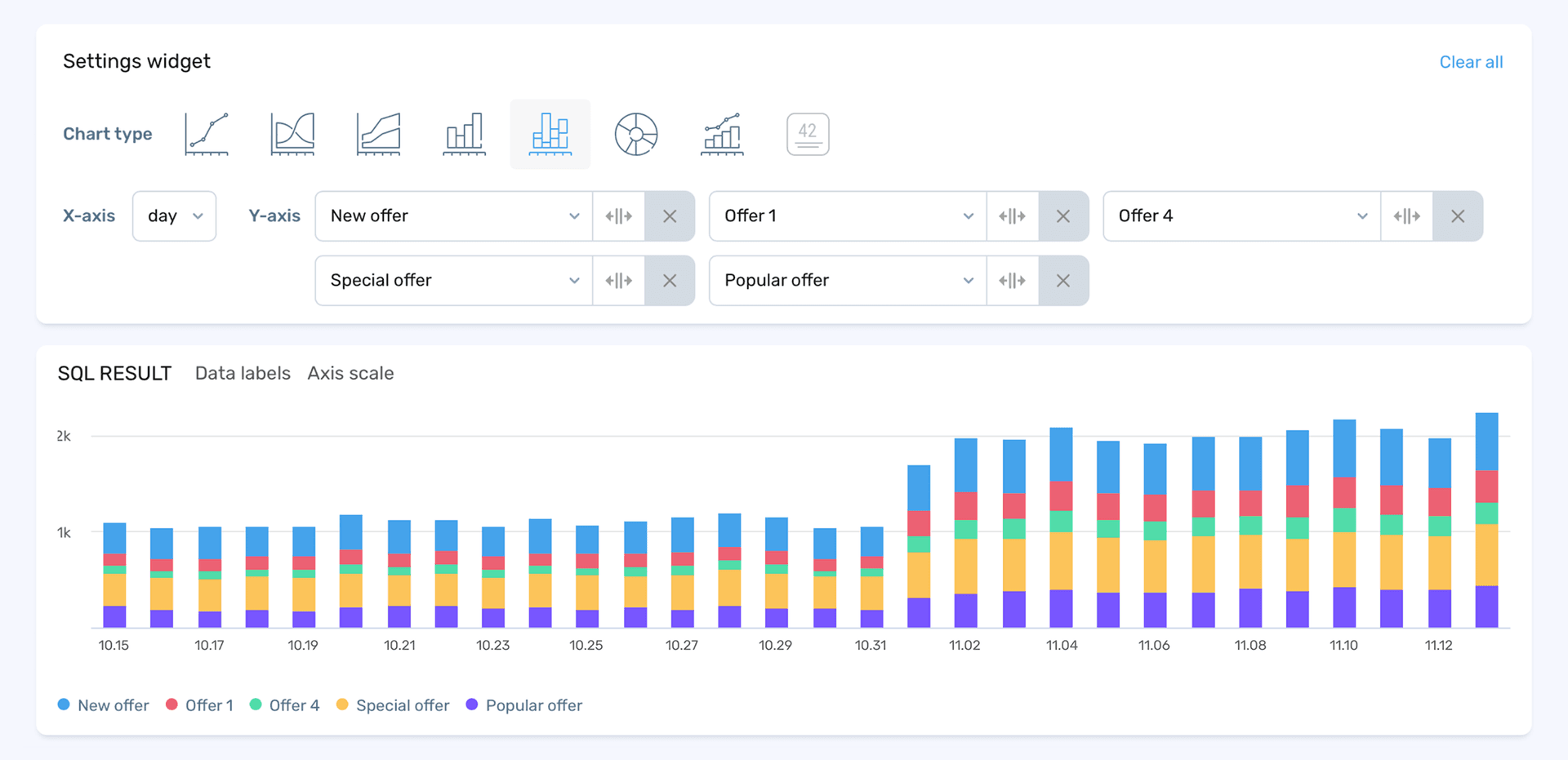Select the line chart type icon
The height and width of the screenshot is (760, 1568).
tap(205, 133)
